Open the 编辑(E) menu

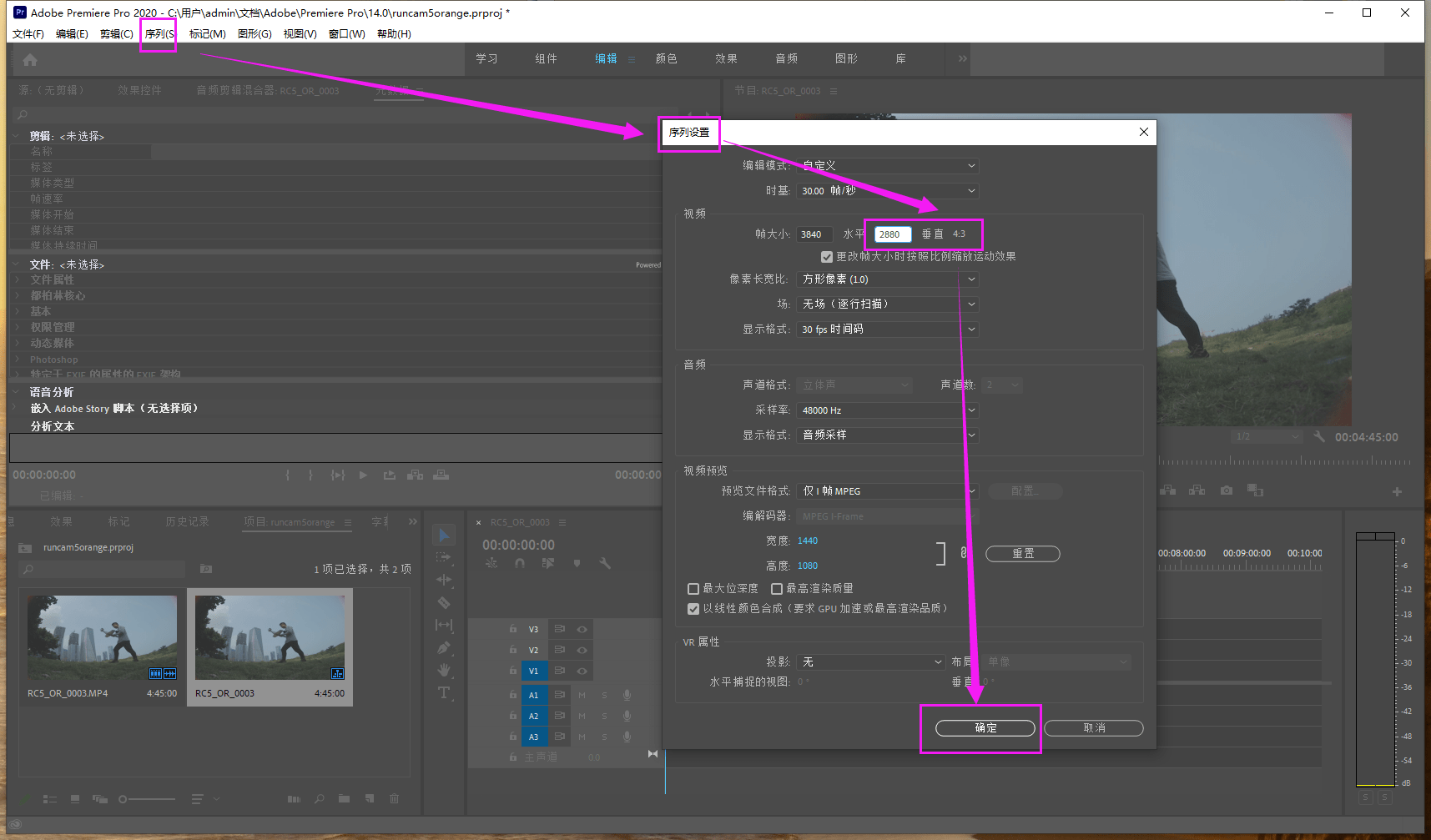(x=72, y=34)
